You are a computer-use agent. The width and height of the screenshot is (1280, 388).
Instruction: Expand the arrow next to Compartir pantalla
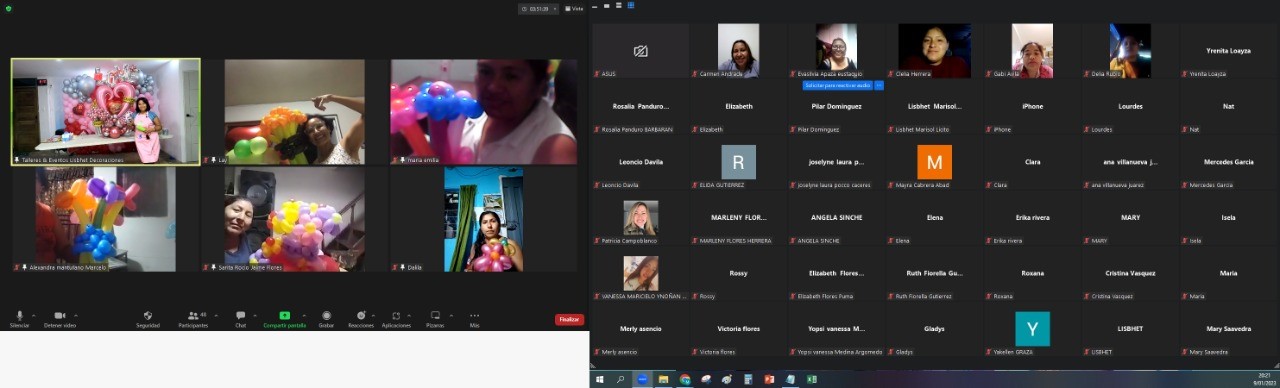pos(303,315)
